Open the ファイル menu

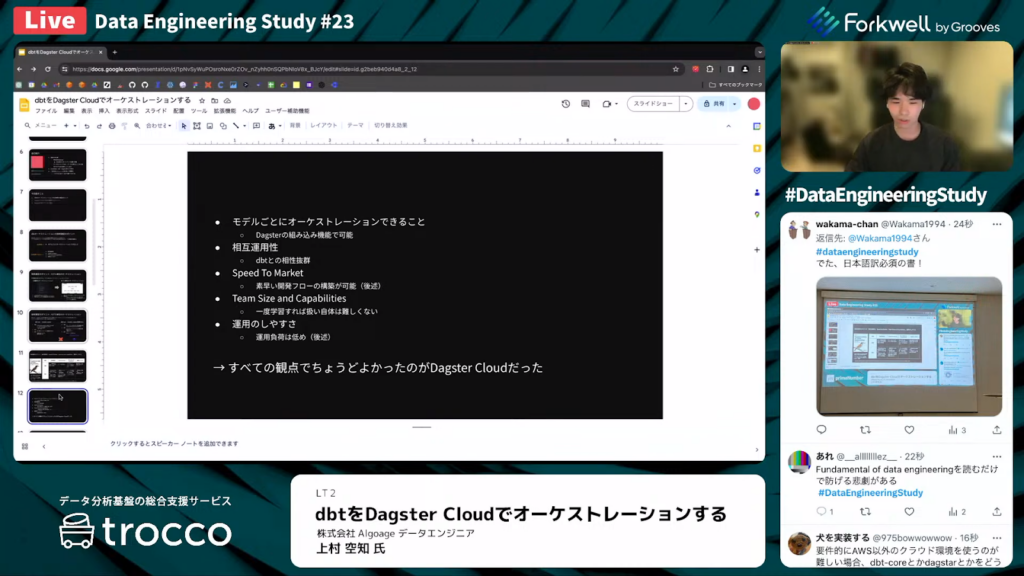coord(46,111)
